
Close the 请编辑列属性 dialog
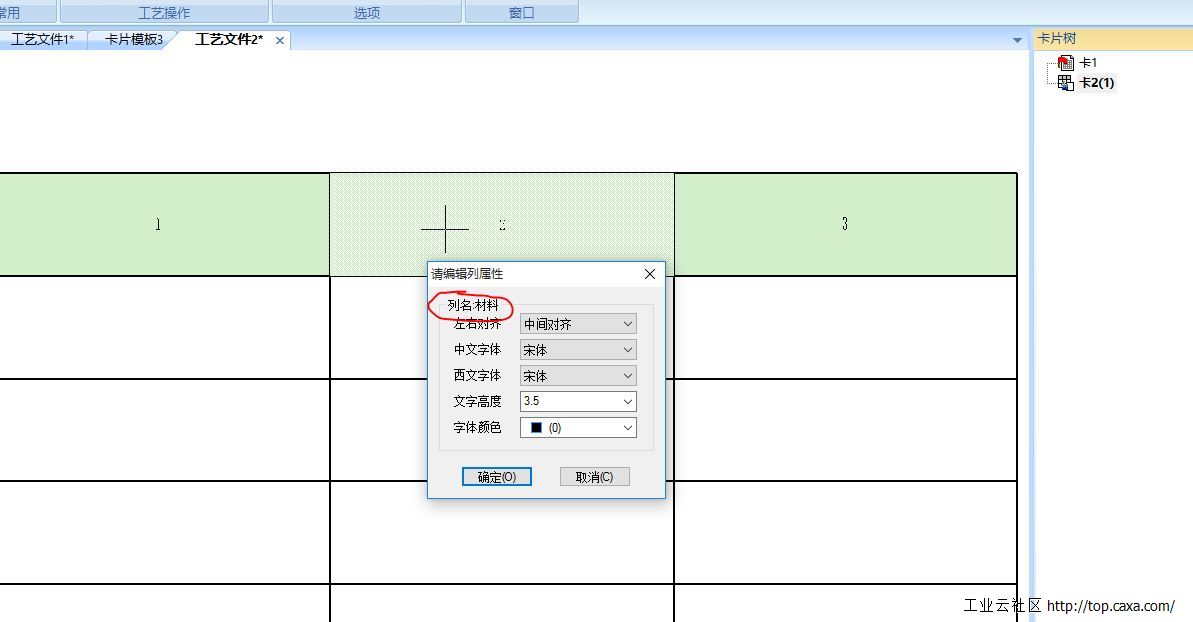click(650, 274)
